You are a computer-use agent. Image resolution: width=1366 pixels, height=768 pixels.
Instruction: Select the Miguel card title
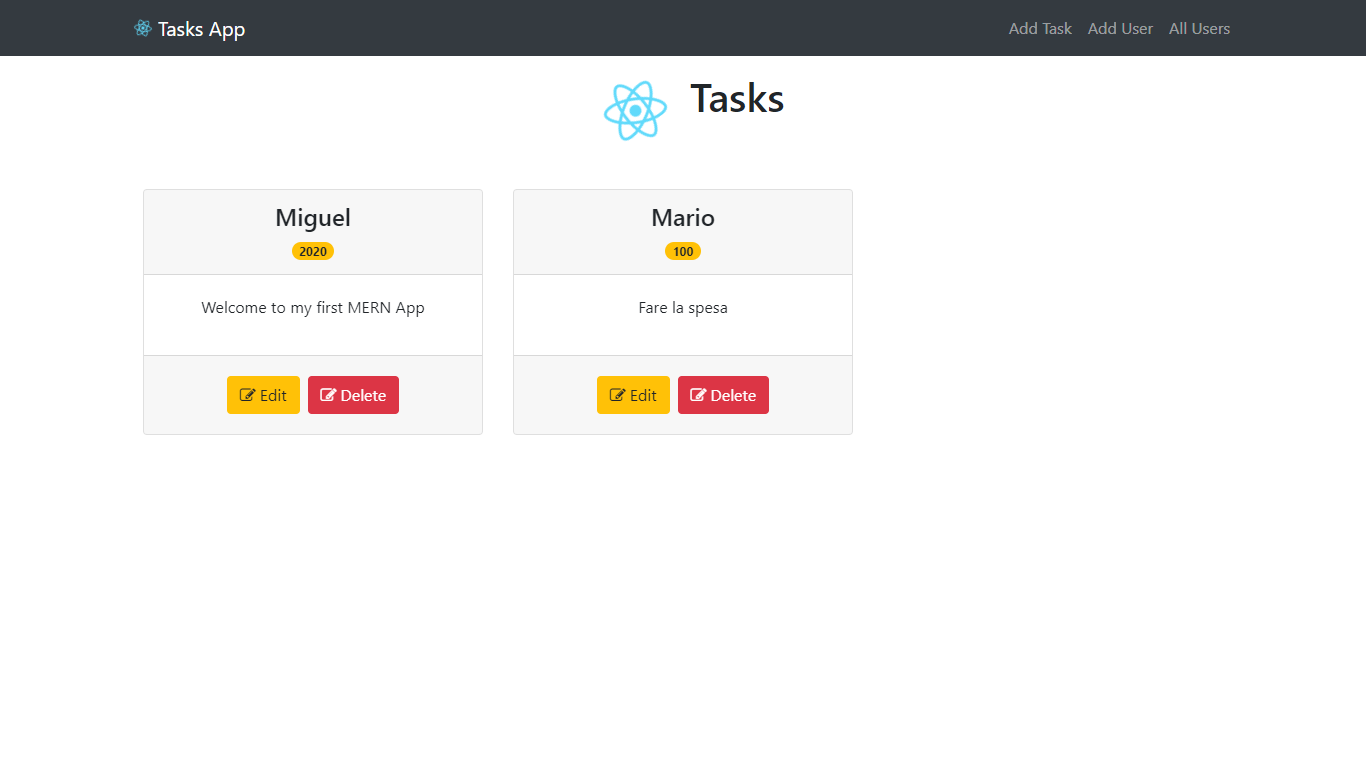313,218
